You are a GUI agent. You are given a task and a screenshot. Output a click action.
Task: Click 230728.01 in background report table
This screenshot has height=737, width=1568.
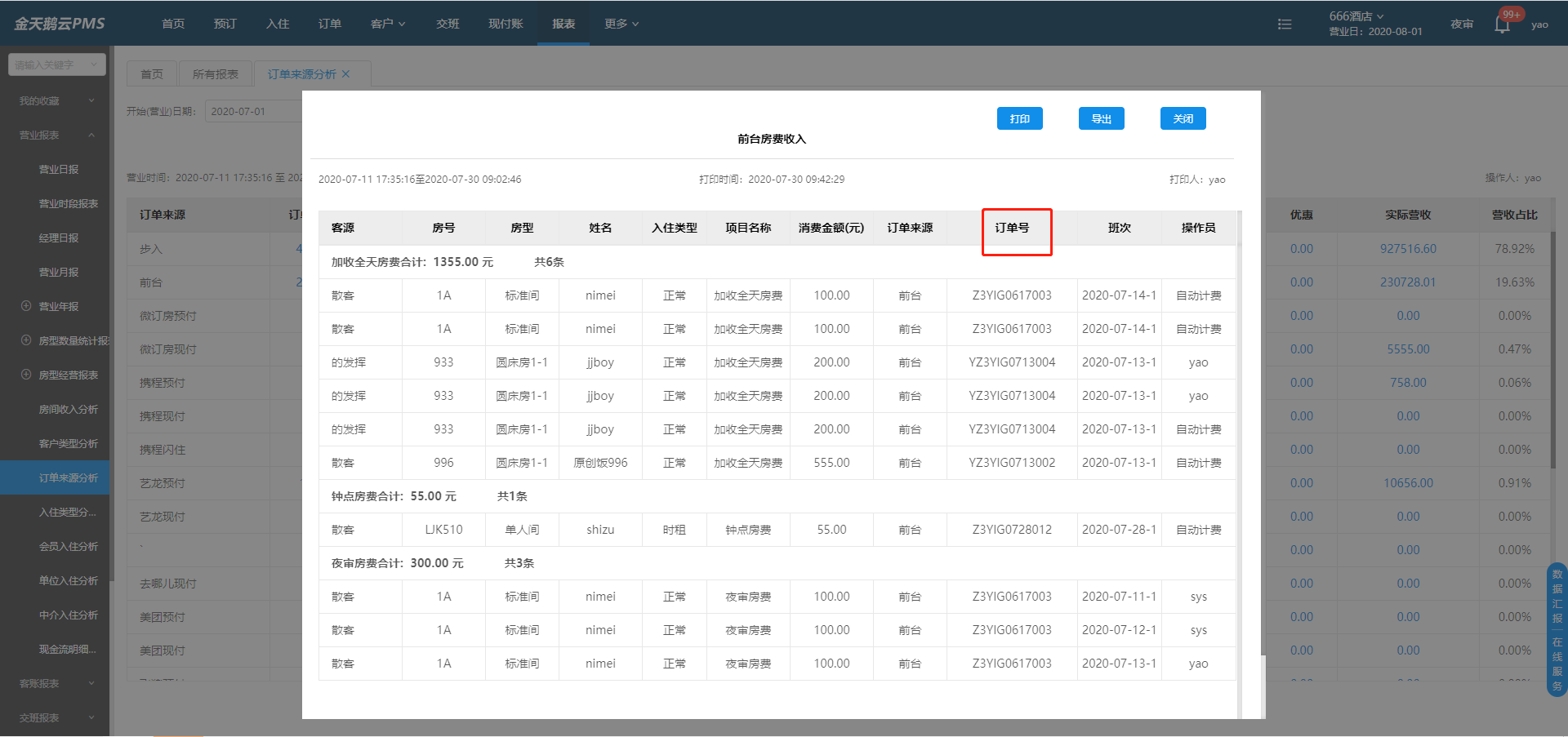1408,282
